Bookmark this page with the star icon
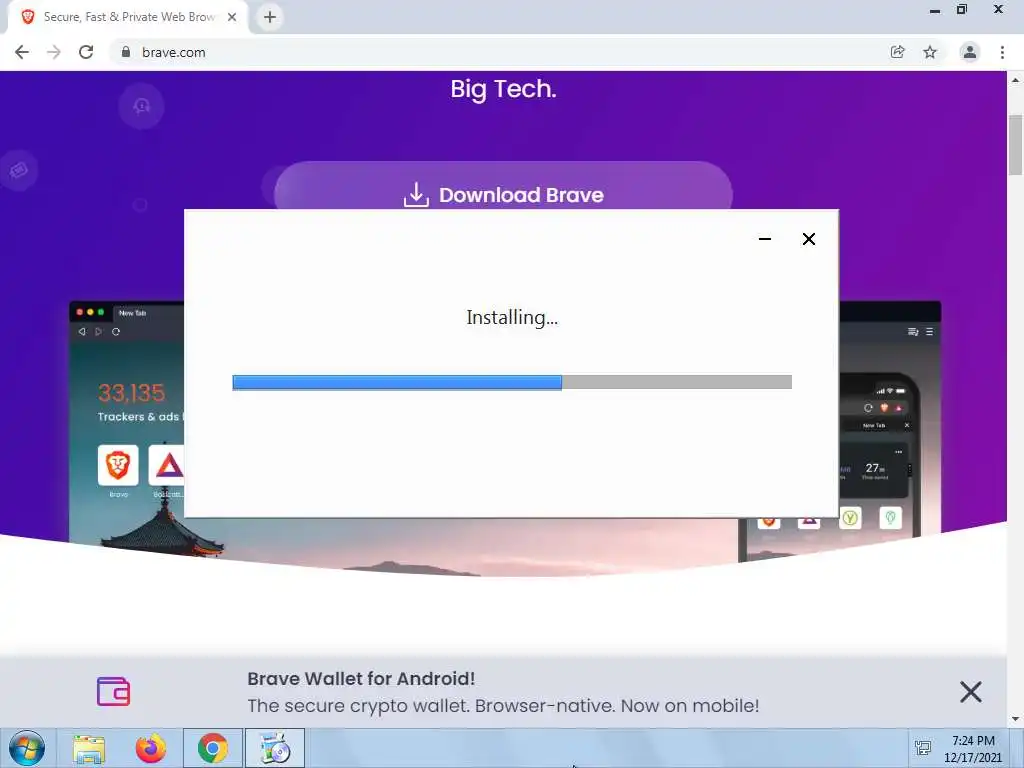Viewport: 1024px width, 768px height. 930,52
